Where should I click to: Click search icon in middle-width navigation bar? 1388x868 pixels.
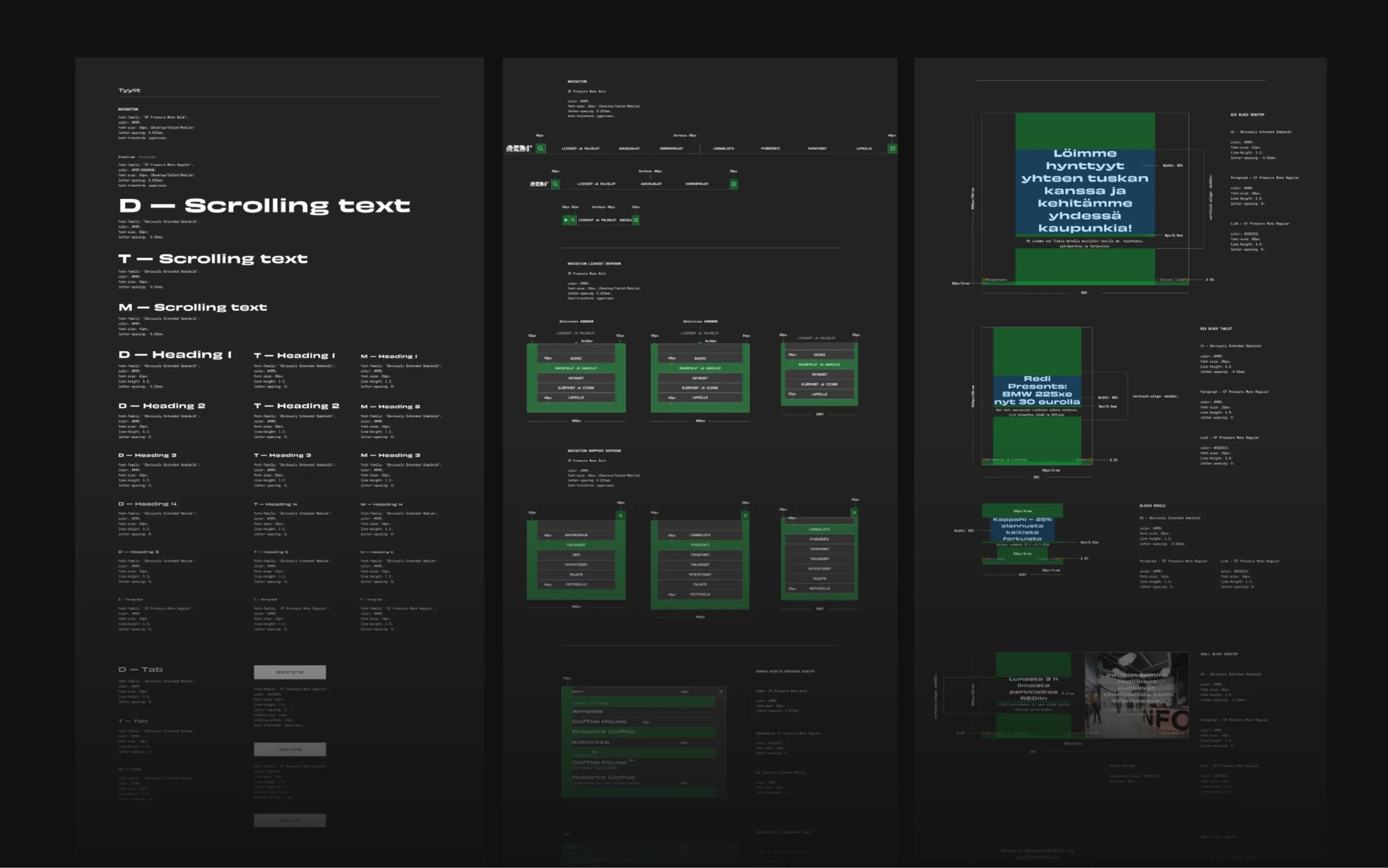pyautogui.click(x=555, y=184)
